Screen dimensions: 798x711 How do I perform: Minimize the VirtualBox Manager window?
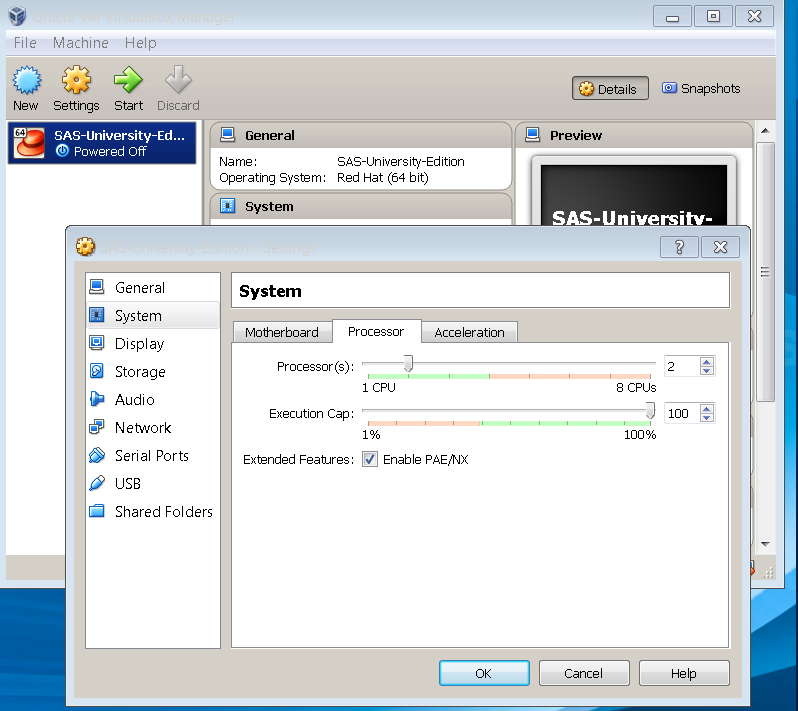click(672, 16)
